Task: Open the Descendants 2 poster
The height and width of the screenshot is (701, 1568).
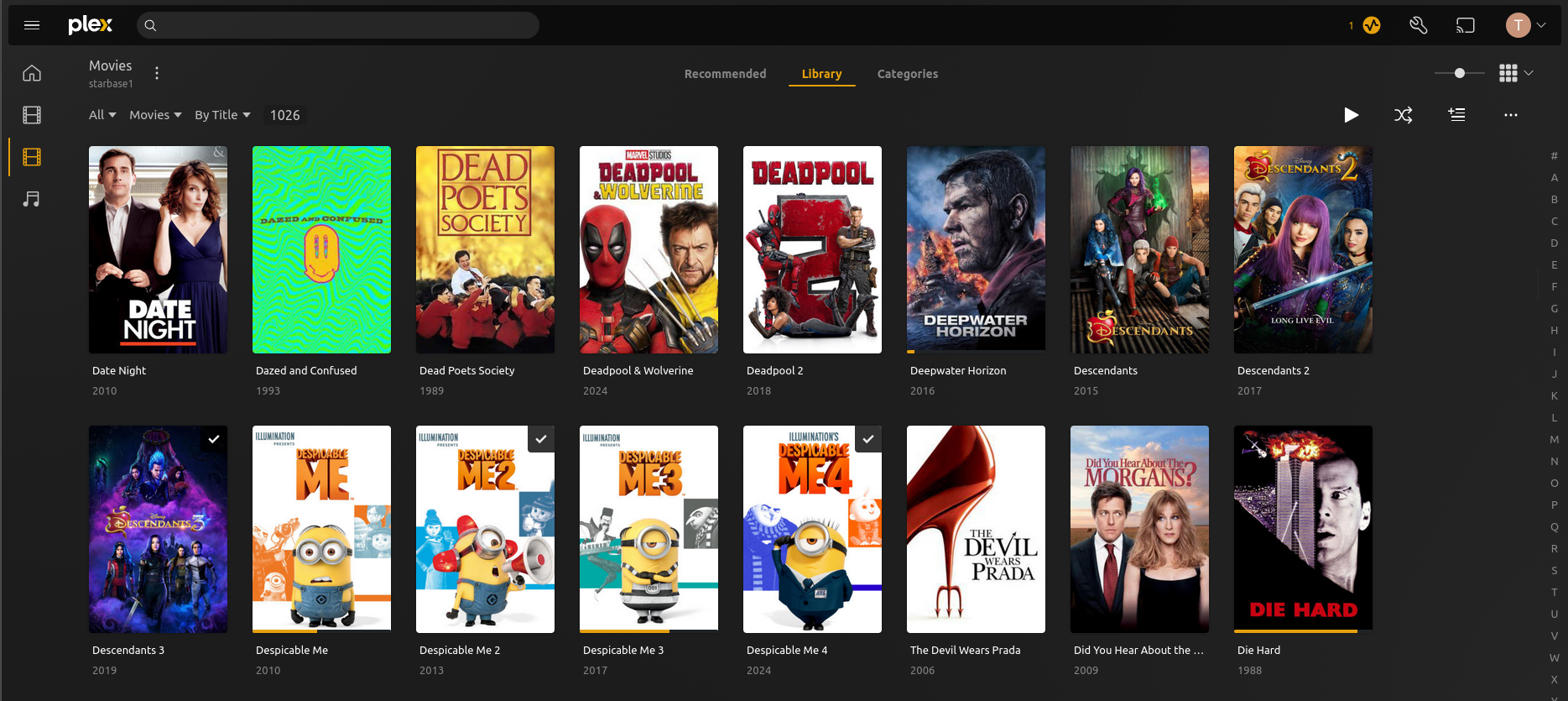Action: [x=1303, y=249]
